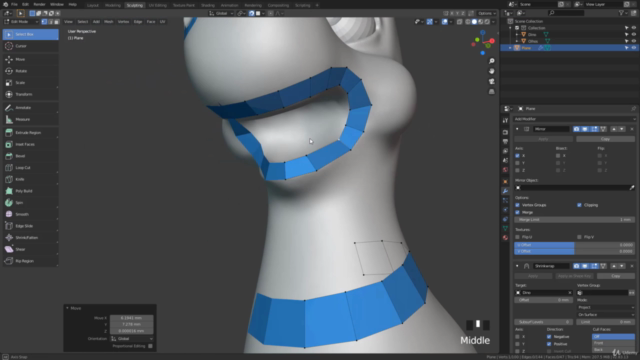Click the V Offset slider
The image size is (640, 360).
tap(574, 251)
